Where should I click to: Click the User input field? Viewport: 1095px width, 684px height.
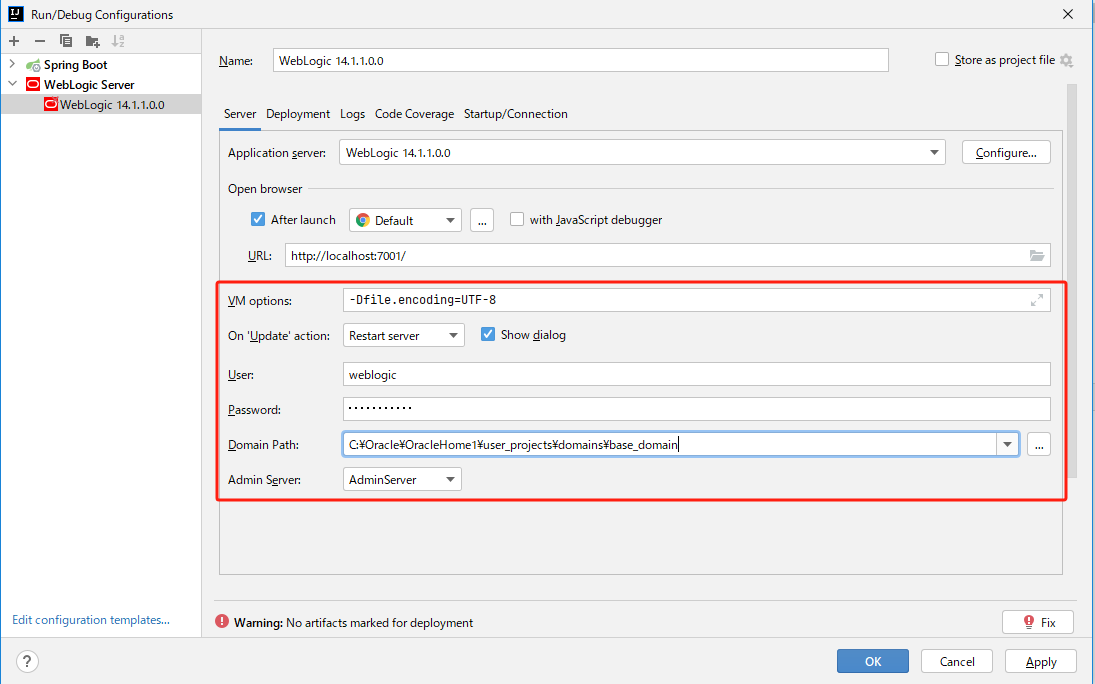696,374
